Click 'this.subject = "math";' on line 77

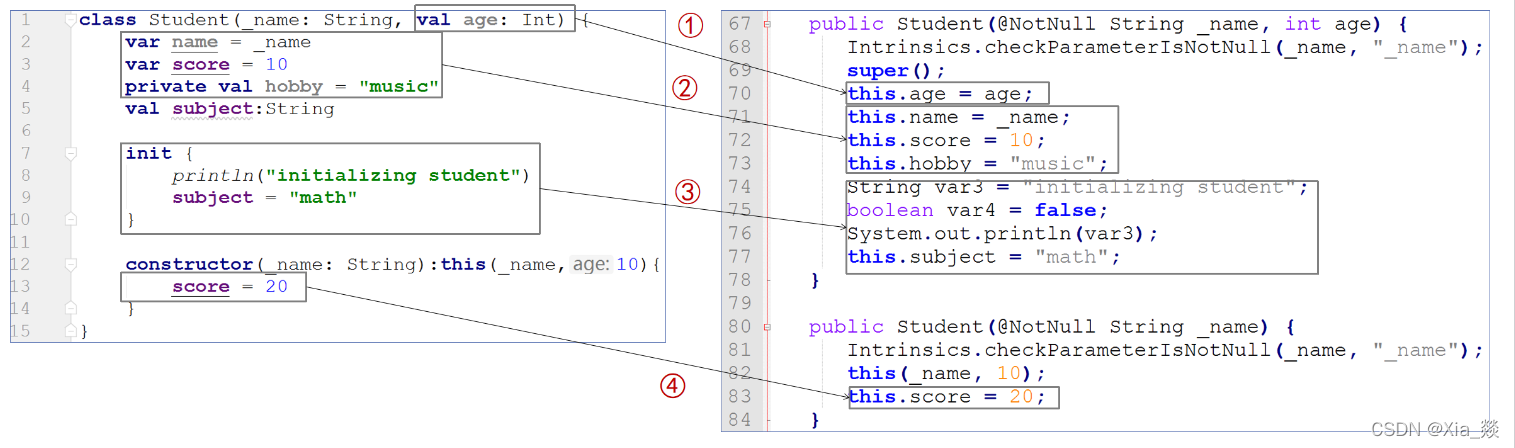coord(984,257)
